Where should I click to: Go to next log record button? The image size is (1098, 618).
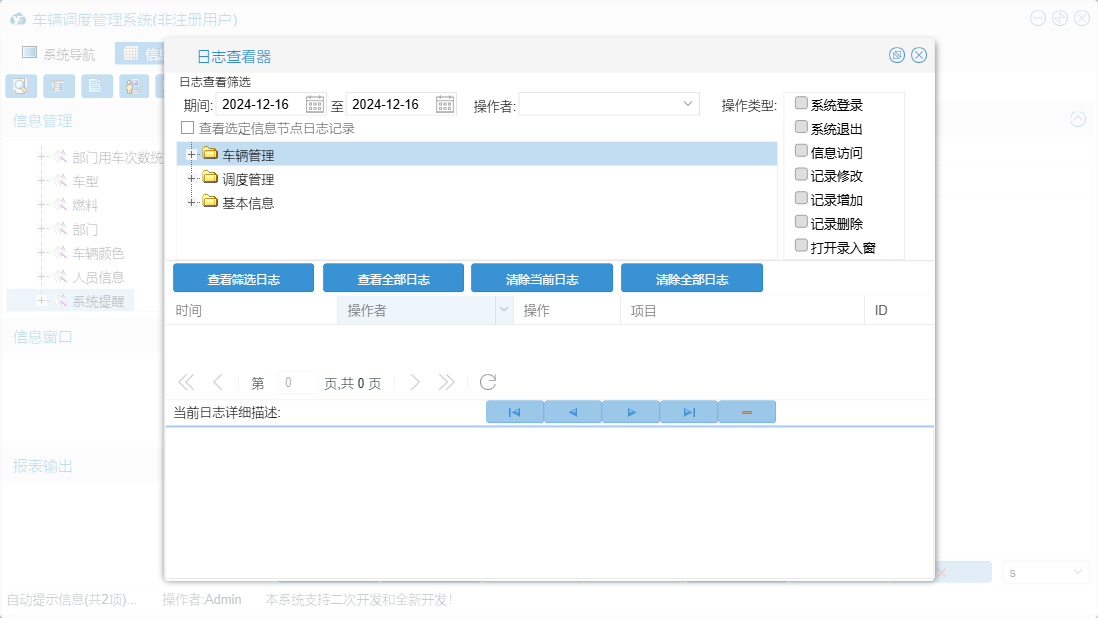click(631, 412)
